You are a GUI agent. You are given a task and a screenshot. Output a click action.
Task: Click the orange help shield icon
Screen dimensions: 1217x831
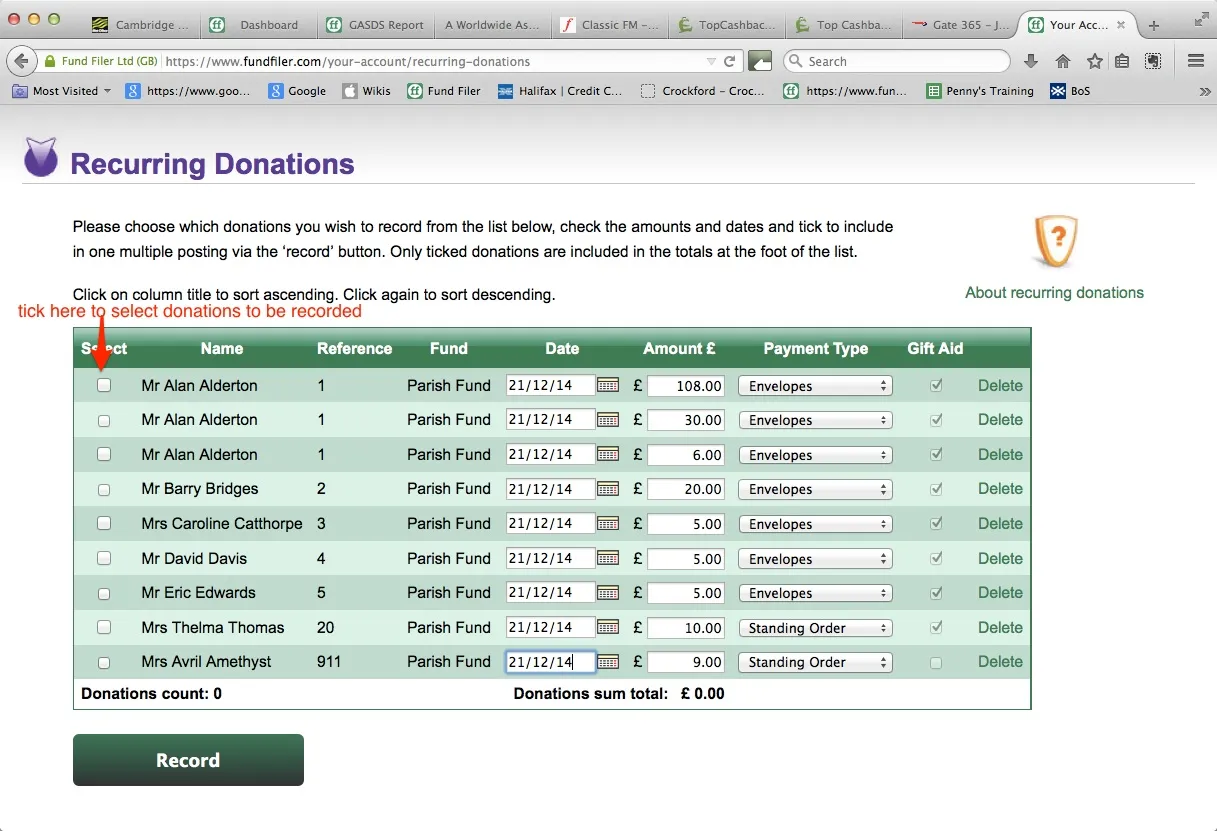tap(1054, 241)
